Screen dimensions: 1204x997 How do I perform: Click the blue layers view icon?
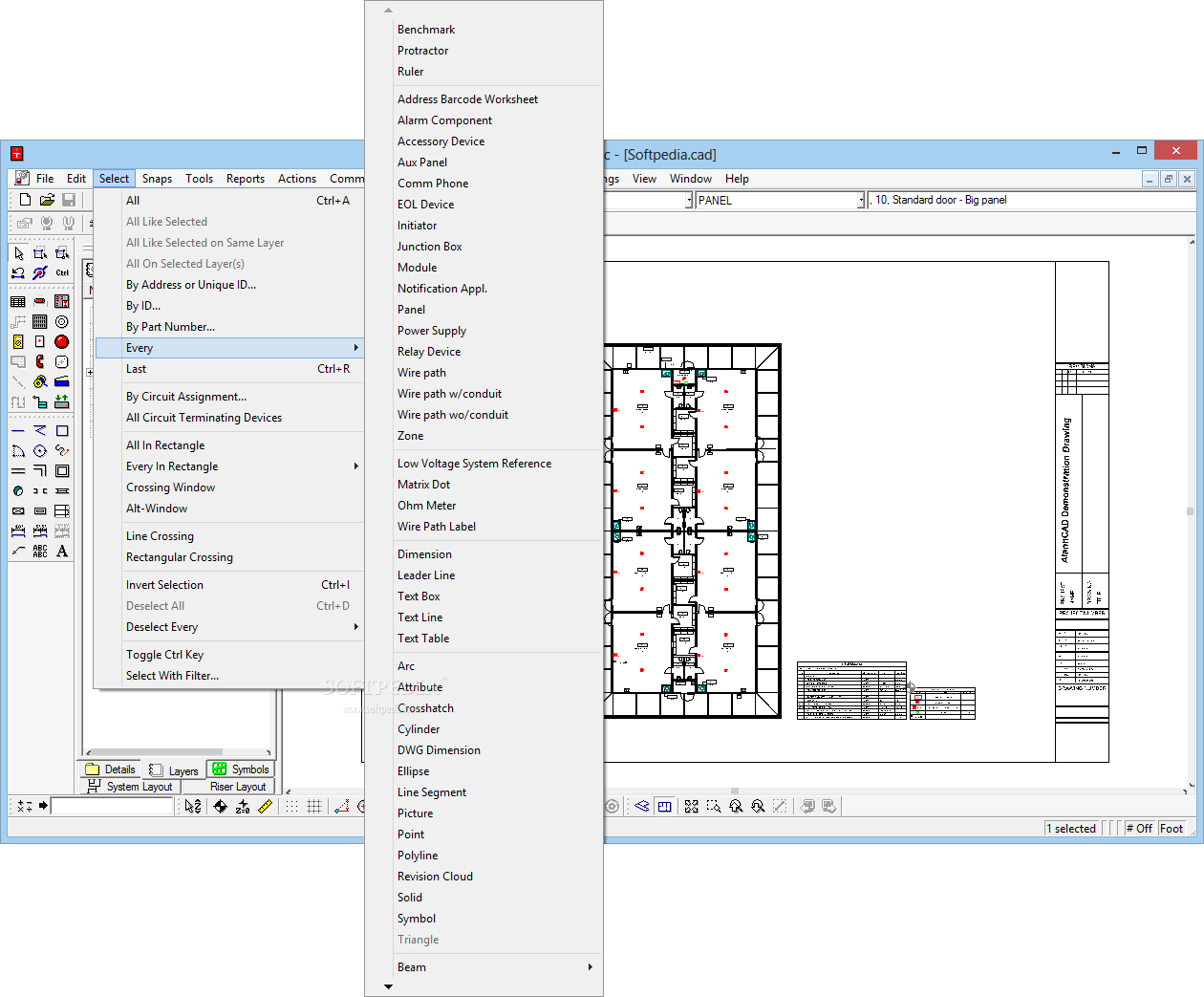tap(642, 806)
